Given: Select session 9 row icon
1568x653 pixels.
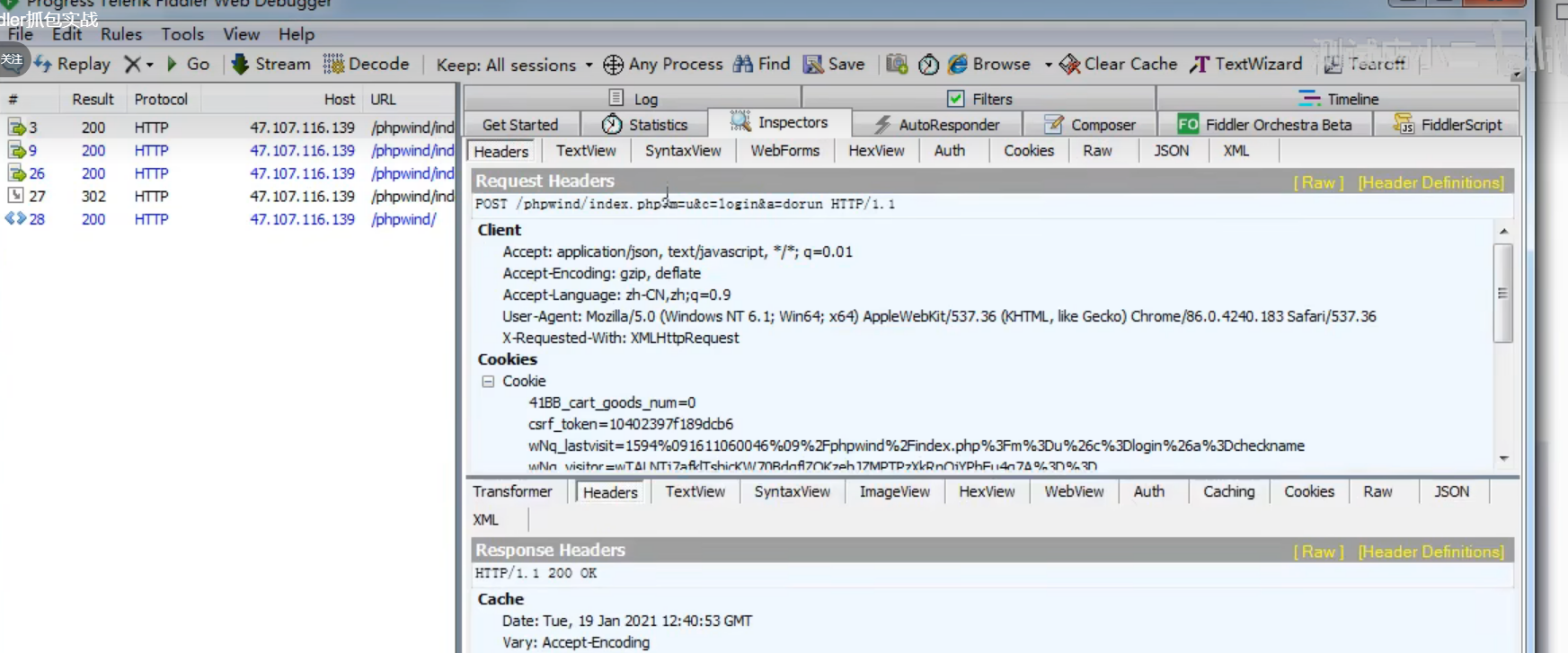Looking at the screenshot, I should pos(17,150).
